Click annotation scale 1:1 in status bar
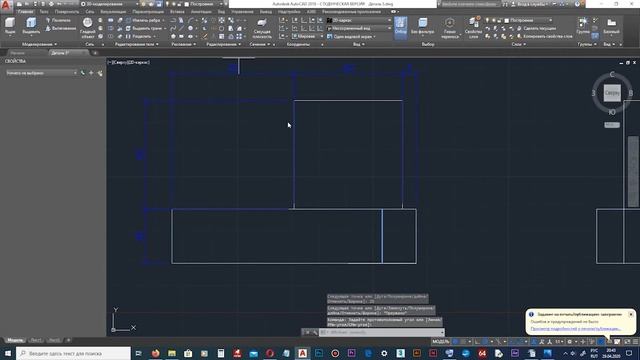Image resolution: width=640 pixels, height=360 pixels. pos(559,342)
